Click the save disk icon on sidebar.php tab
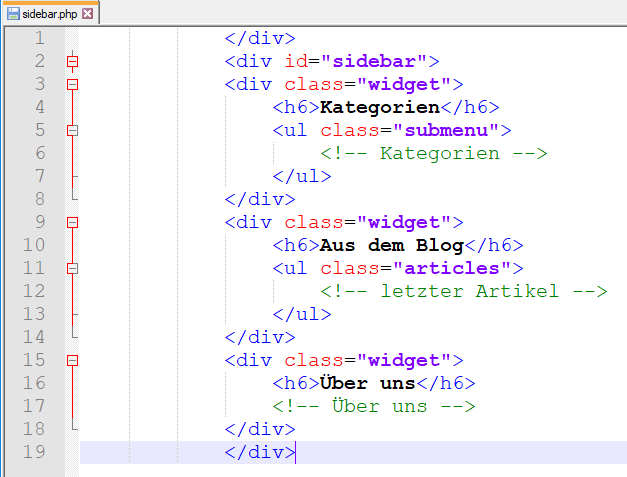The width and height of the screenshot is (627, 477). 13,14
